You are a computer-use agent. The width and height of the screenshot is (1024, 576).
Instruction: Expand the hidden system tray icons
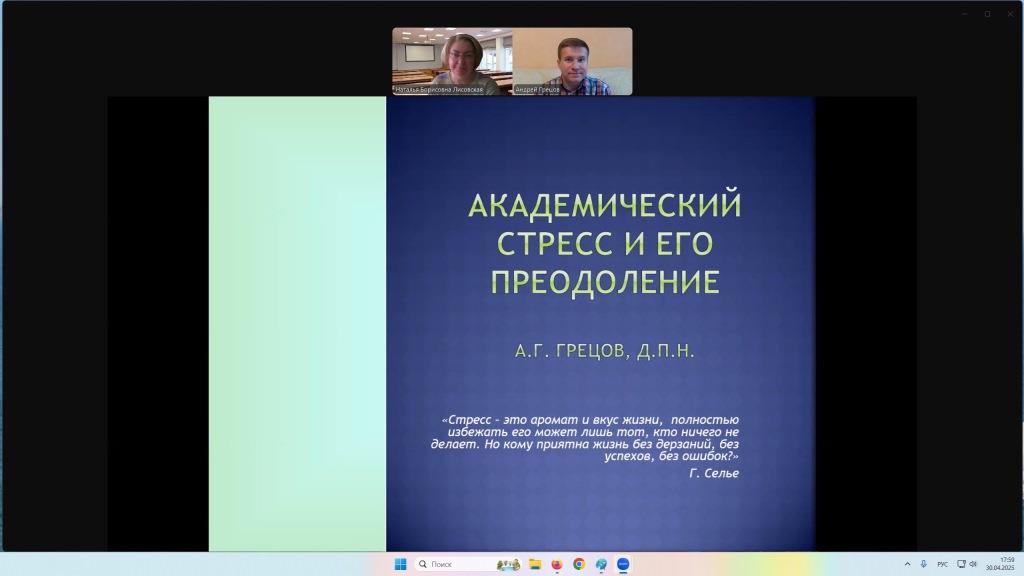pyautogui.click(x=907, y=564)
